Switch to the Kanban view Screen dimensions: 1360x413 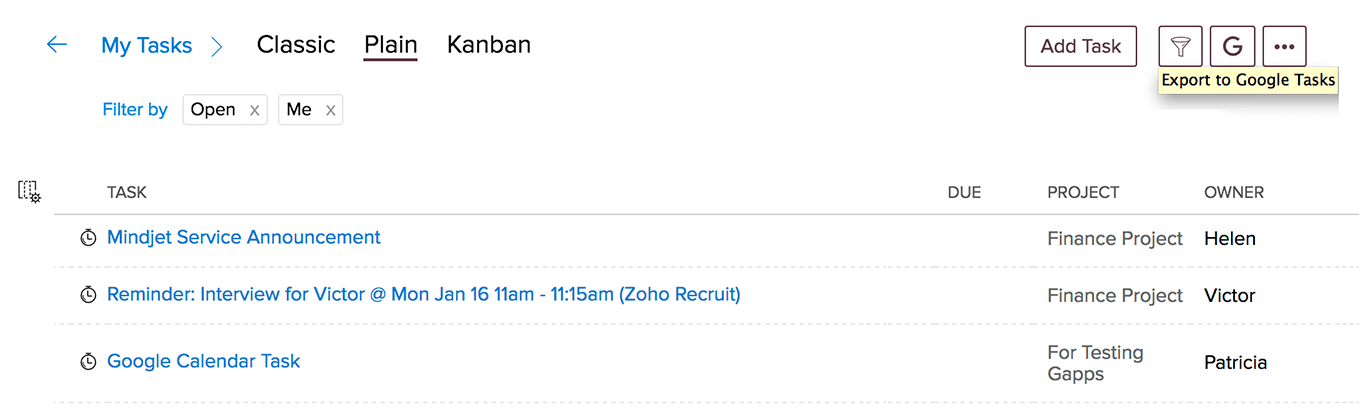[x=489, y=45]
